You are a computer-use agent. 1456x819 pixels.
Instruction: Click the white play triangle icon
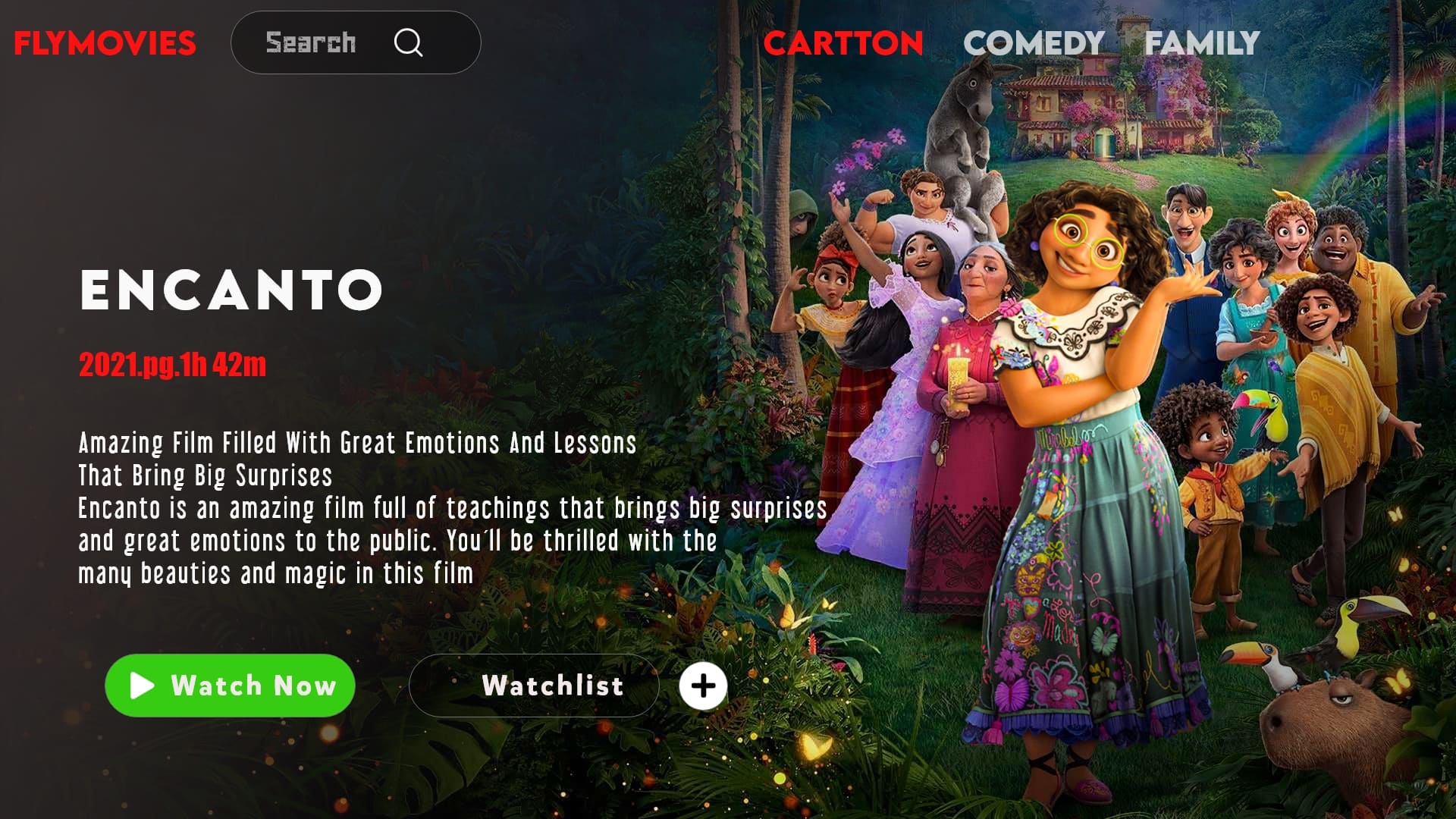(x=142, y=686)
